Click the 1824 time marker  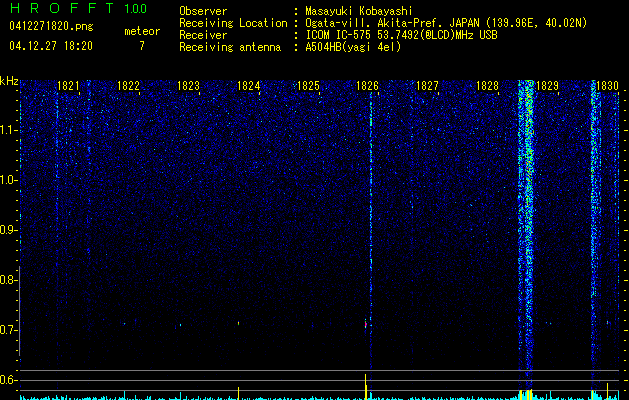click(248, 86)
